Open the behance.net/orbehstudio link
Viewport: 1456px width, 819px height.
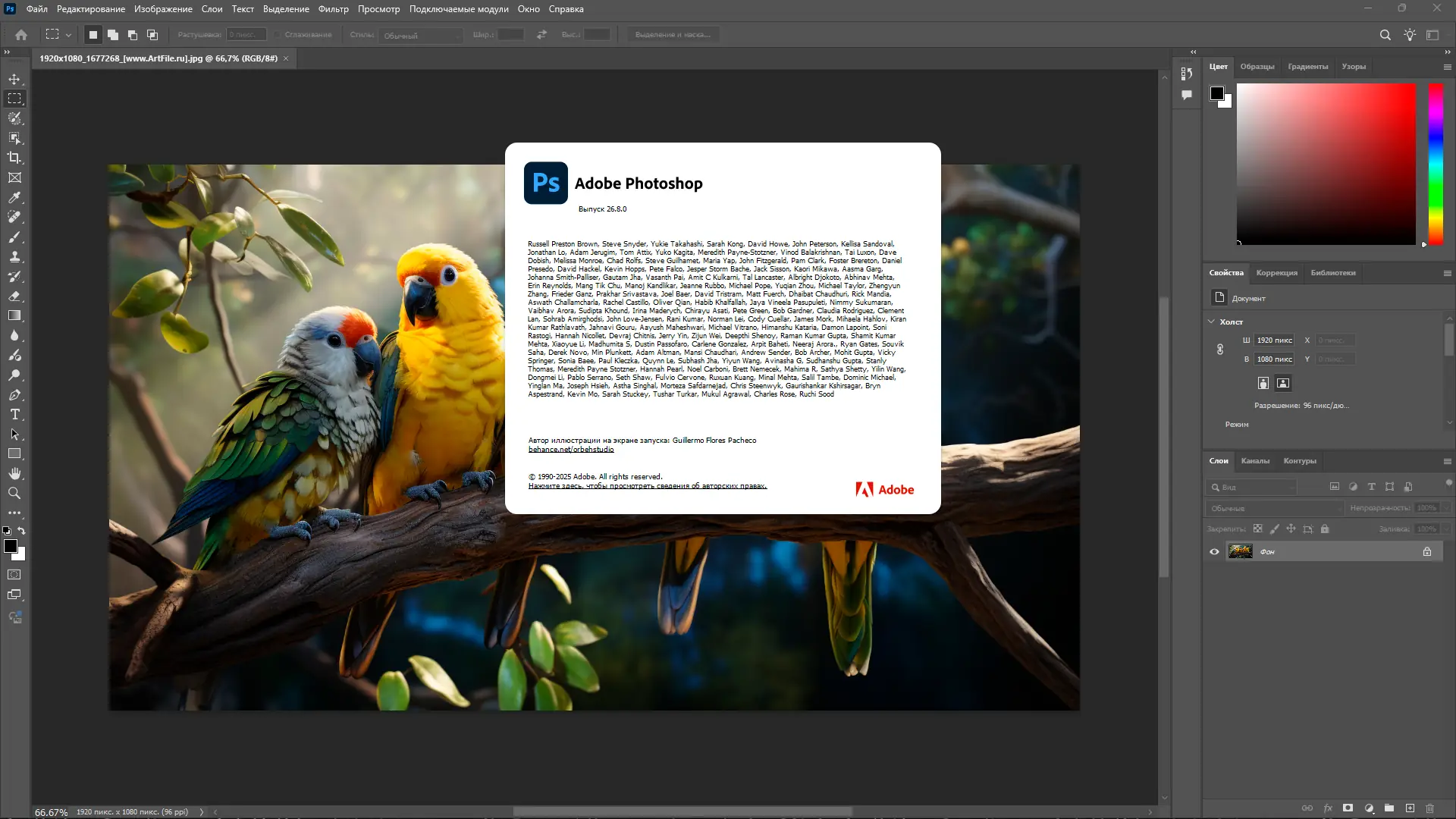coord(571,450)
